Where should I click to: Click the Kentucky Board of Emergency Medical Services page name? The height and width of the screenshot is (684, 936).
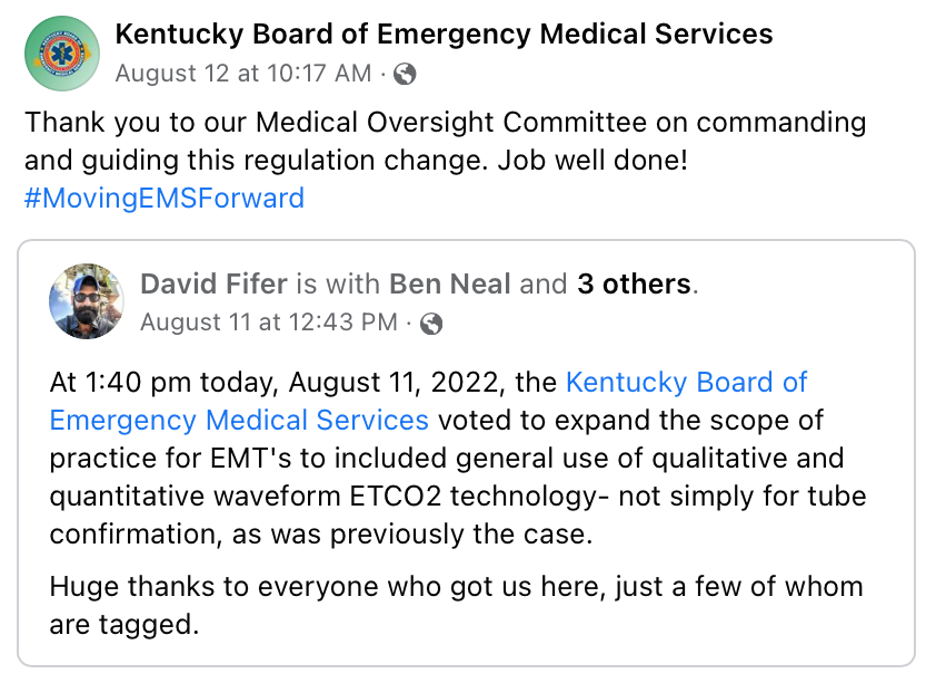coord(444,35)
